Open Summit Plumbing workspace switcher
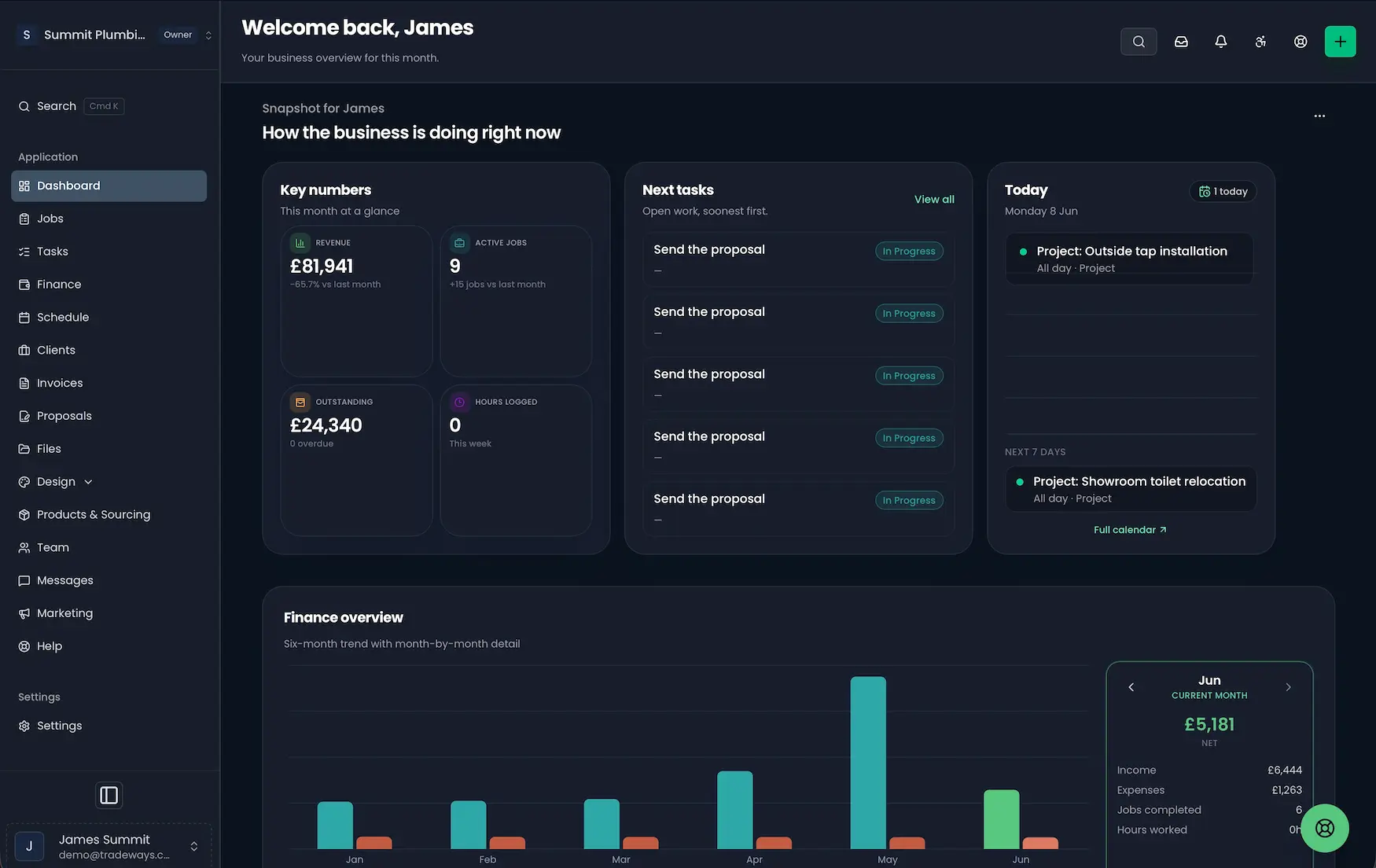Image resolution: width=1376 pixels, height=868 pixels. point(114,35)
